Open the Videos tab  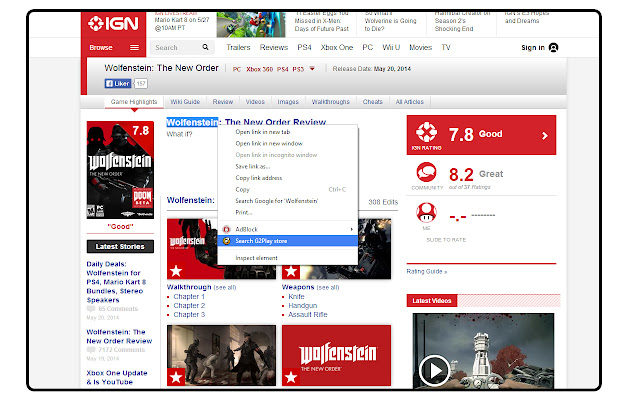point(255,102)
